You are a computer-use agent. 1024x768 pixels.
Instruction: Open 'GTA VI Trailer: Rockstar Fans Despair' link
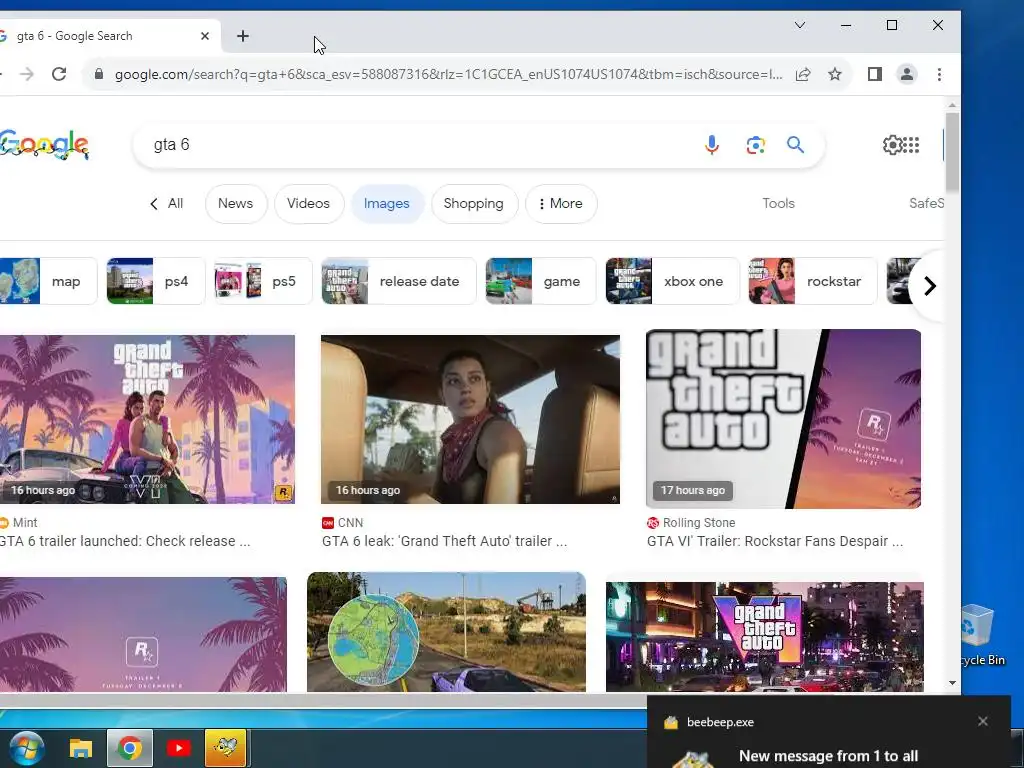point(775,541)
